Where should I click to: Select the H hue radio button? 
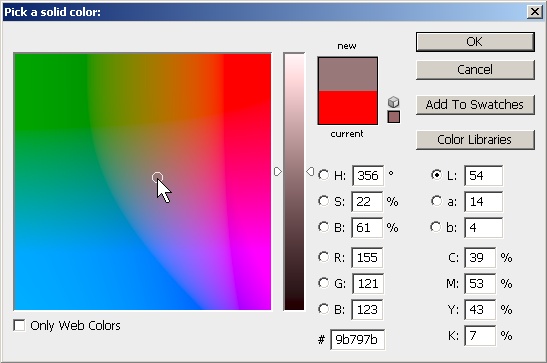(x=323, y=175)
